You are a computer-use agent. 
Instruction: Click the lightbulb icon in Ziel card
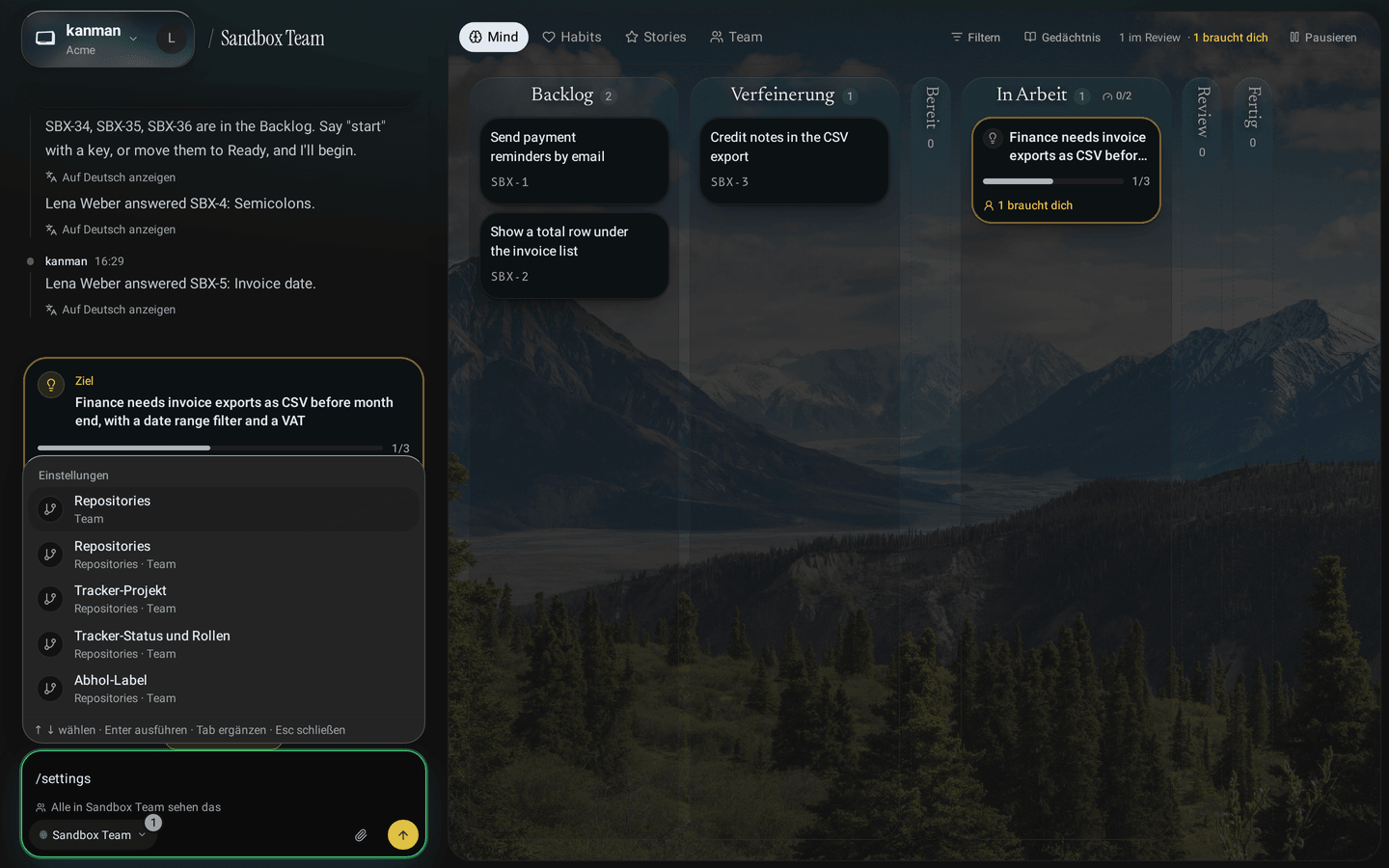click(x=51, y=385)
